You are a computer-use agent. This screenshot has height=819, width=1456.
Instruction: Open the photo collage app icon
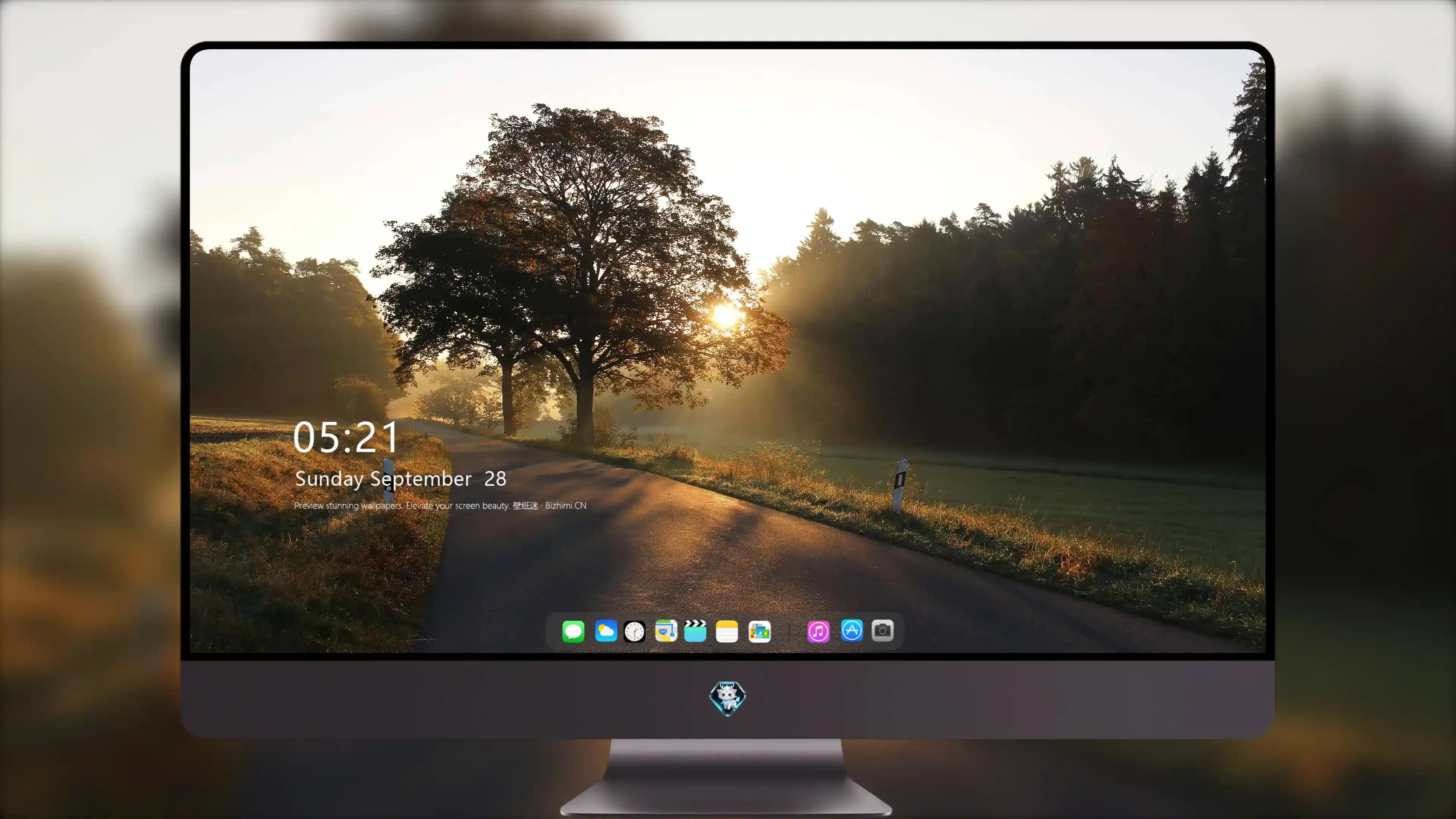pos(759,631)
